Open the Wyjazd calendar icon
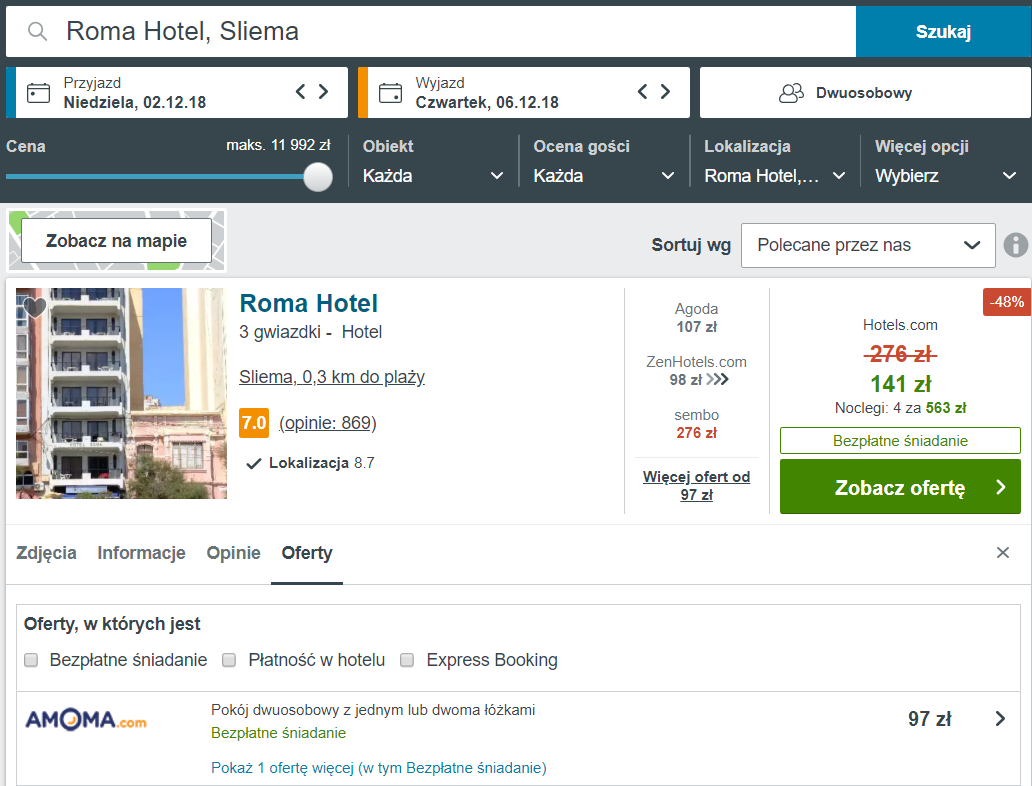The image size is (1032, 786). coord(390,92)
